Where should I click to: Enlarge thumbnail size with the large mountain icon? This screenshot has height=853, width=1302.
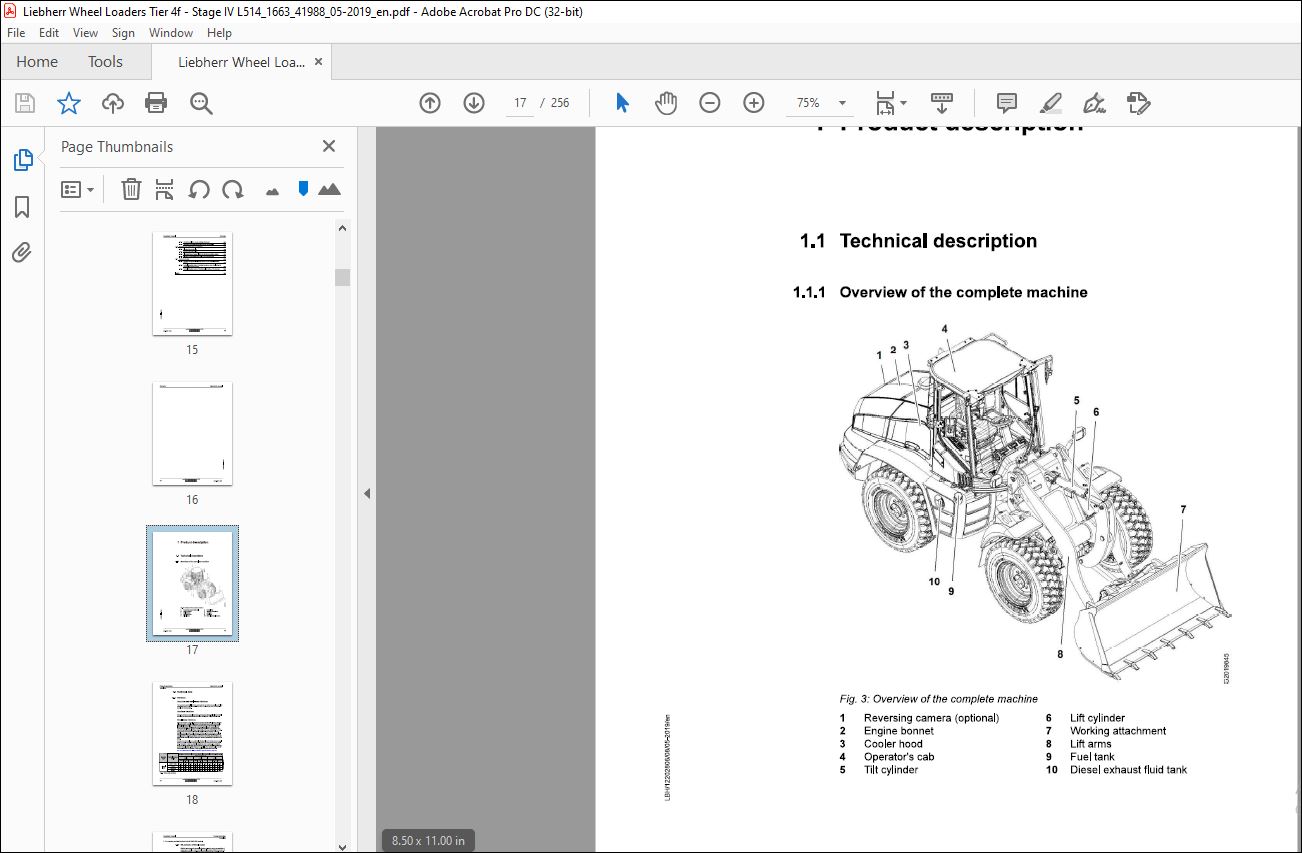pyautogui.click(x=329, y=188)
